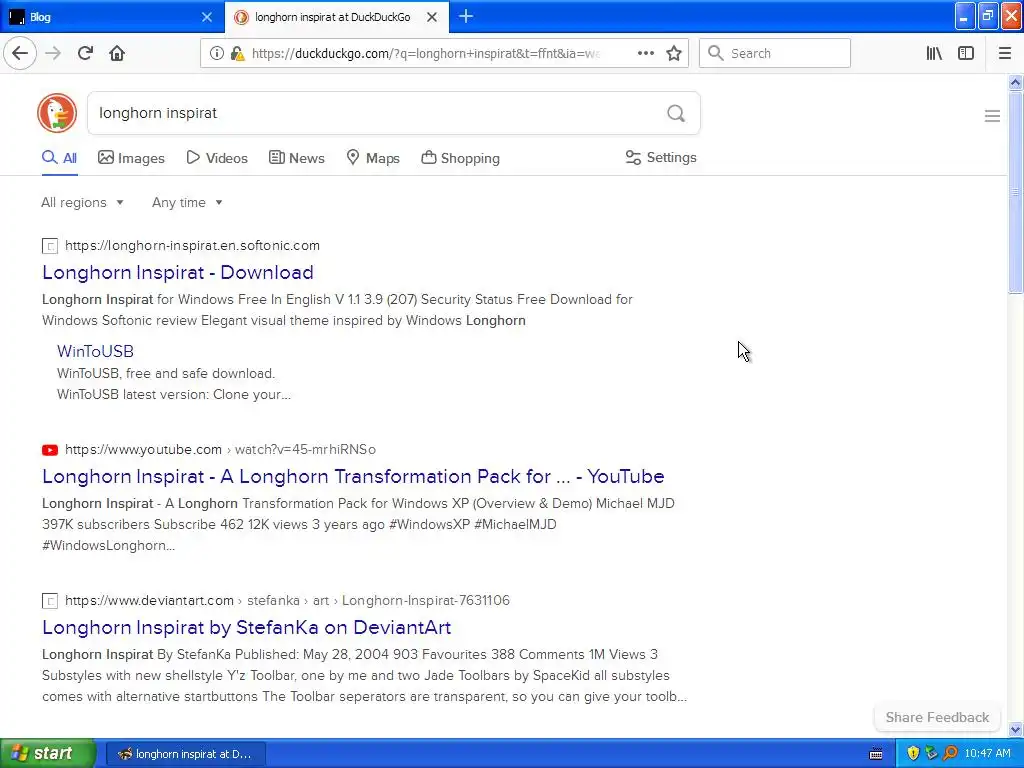Open a new tab with plus button
Viewport: 1024px width, 768px height.
tap(466, 17)
